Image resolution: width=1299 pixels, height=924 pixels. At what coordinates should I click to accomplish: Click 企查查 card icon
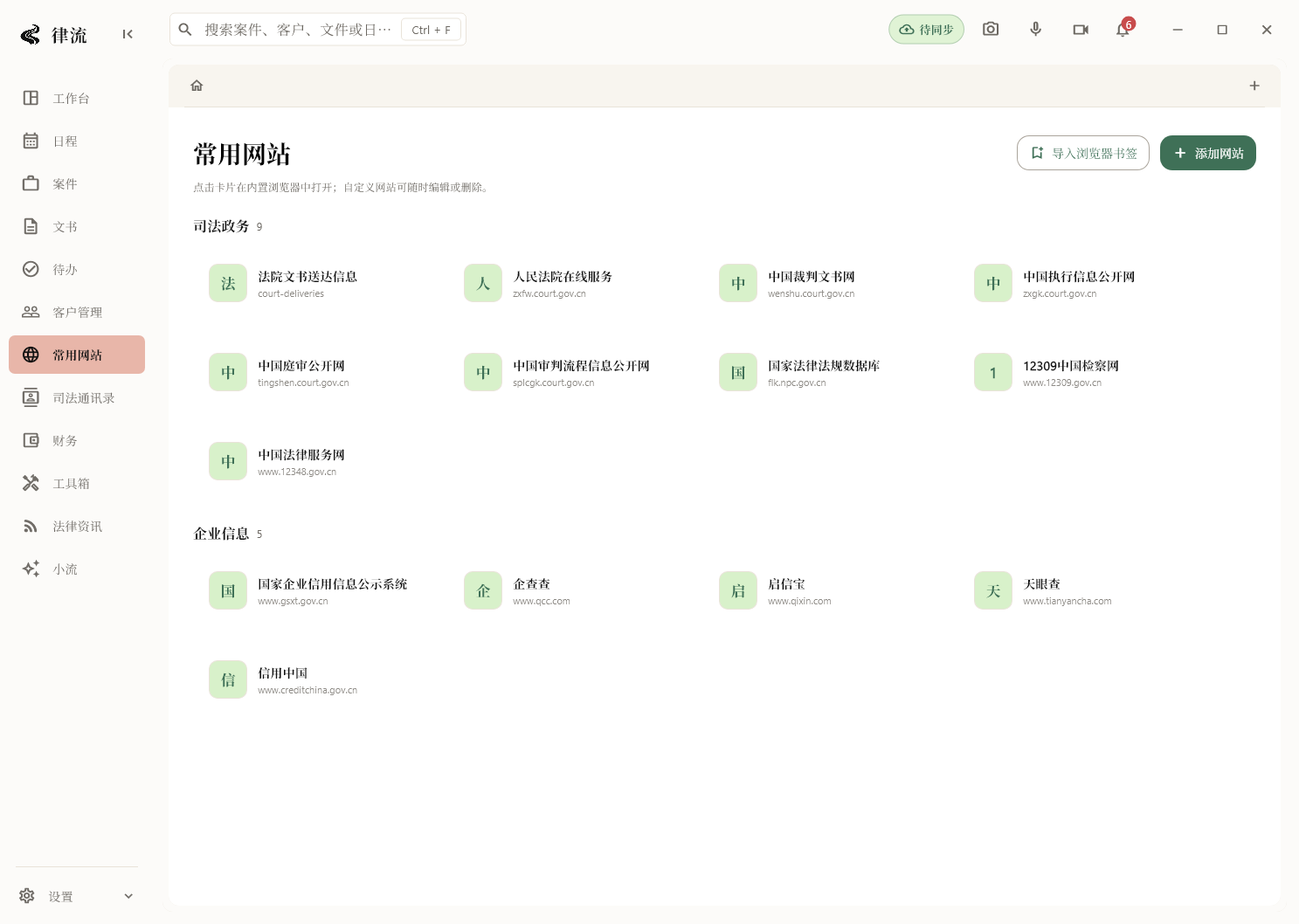(483, 590)
